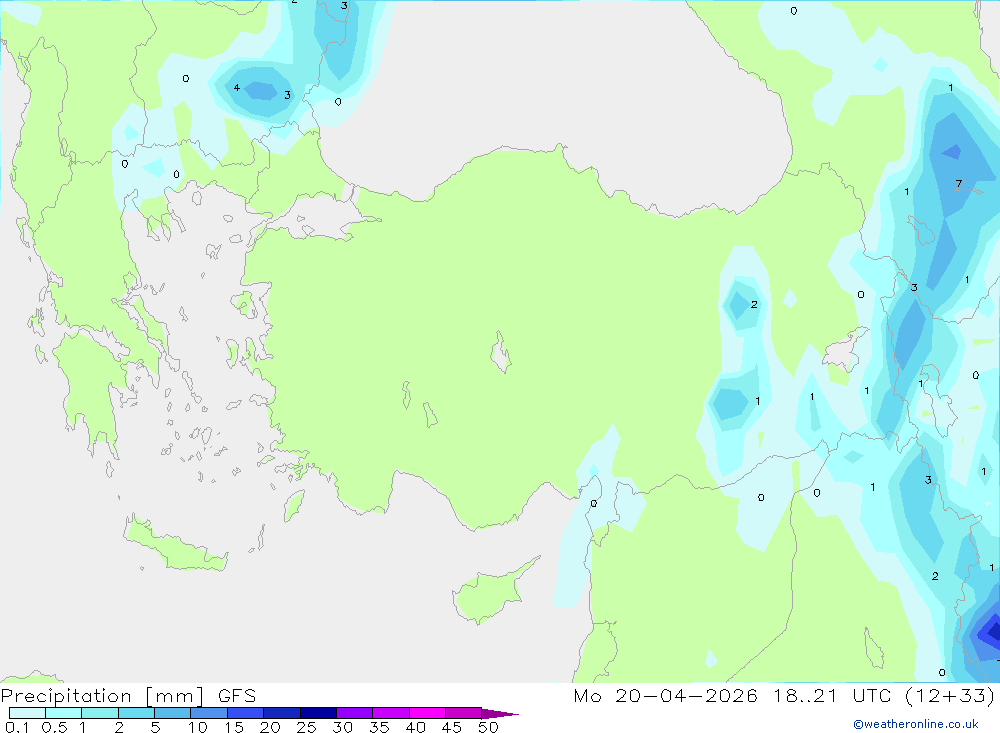Select the "7" precipitation value on map

[959, 184]
